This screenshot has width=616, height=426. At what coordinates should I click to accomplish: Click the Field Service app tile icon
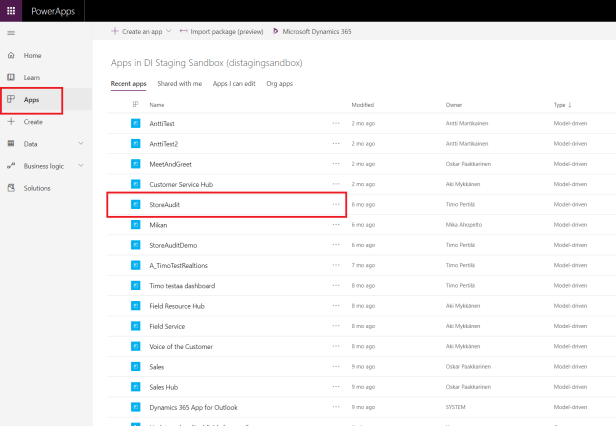pos(136,326)
